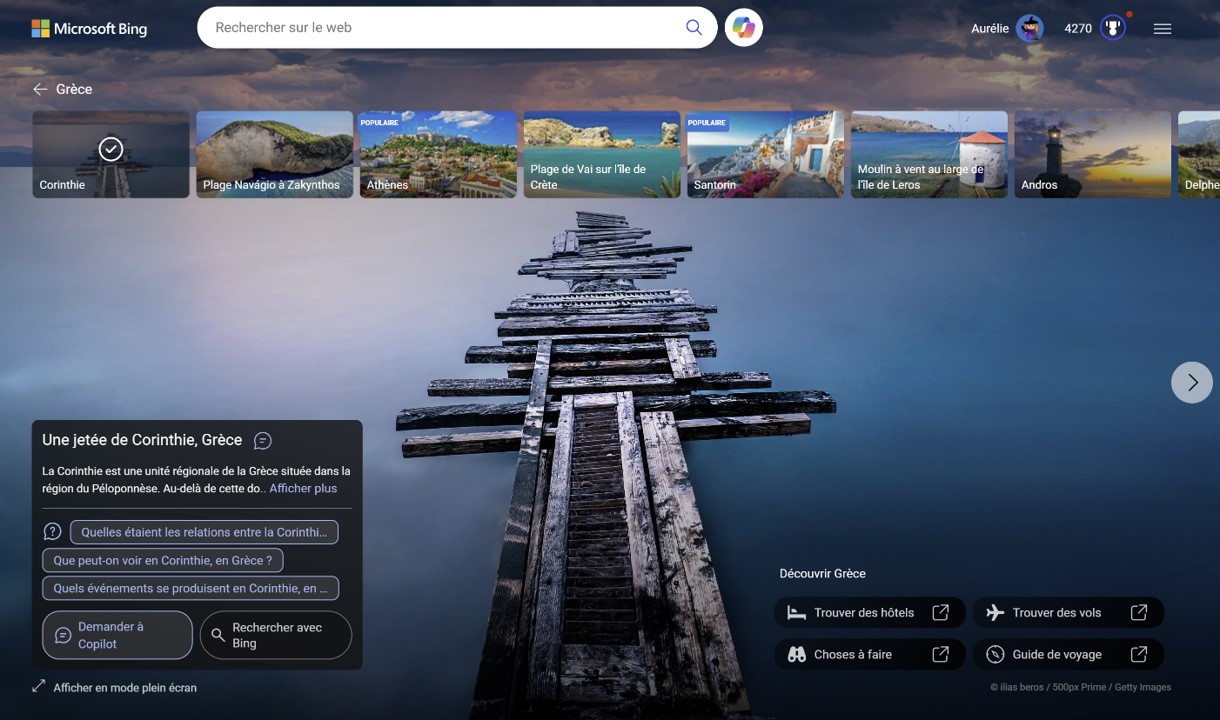Open the Plage de Vai thumbnail
1220x720 pixels.
602,154
